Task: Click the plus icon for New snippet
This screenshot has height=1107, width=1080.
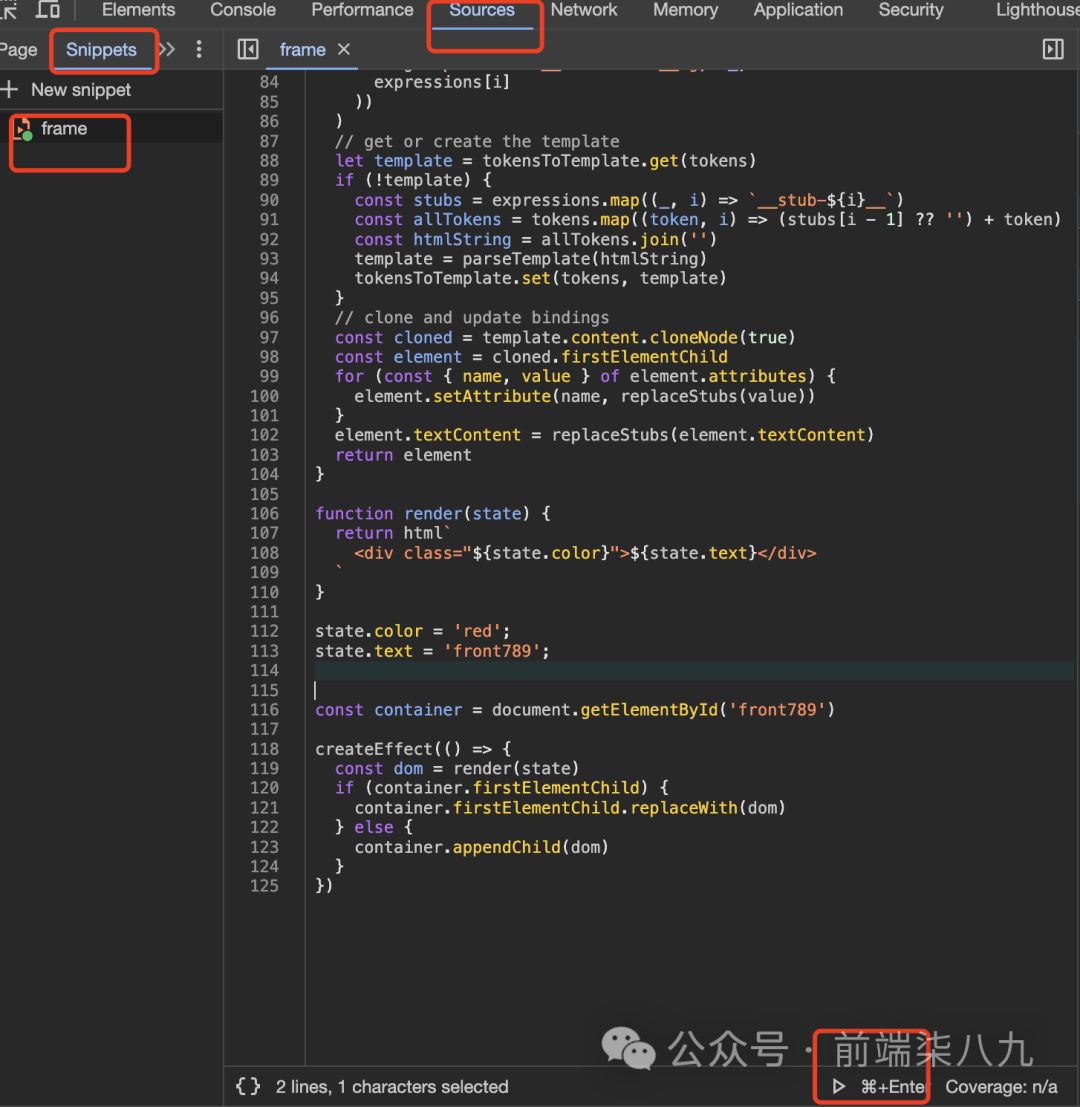Action: [x=11, y=90]
